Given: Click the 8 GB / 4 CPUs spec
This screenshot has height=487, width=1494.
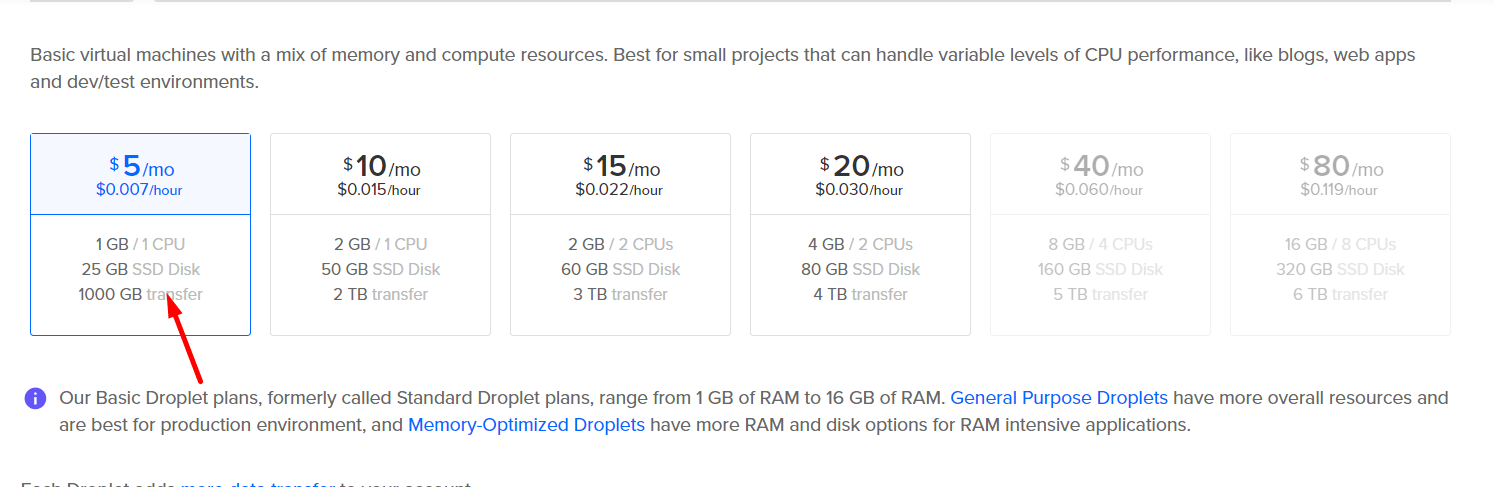Looking at the screenshot, I should click(x=1100, y=244).
